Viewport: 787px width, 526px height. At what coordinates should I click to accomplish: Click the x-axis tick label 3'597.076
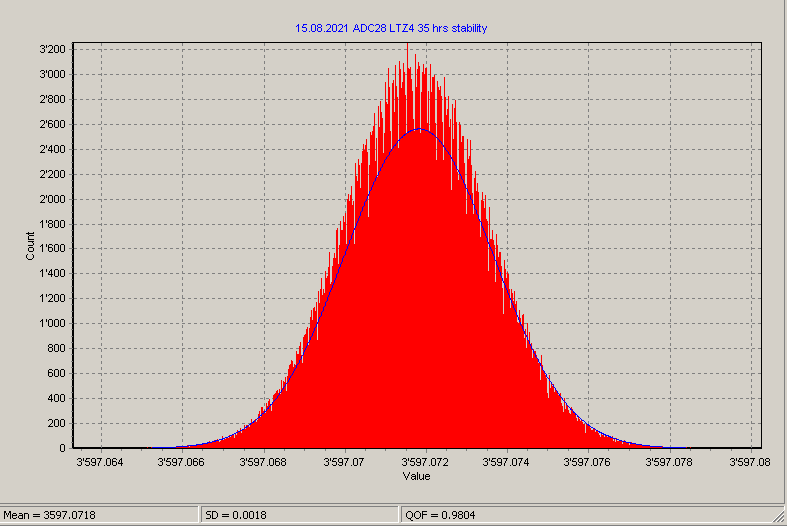point(587,462)
